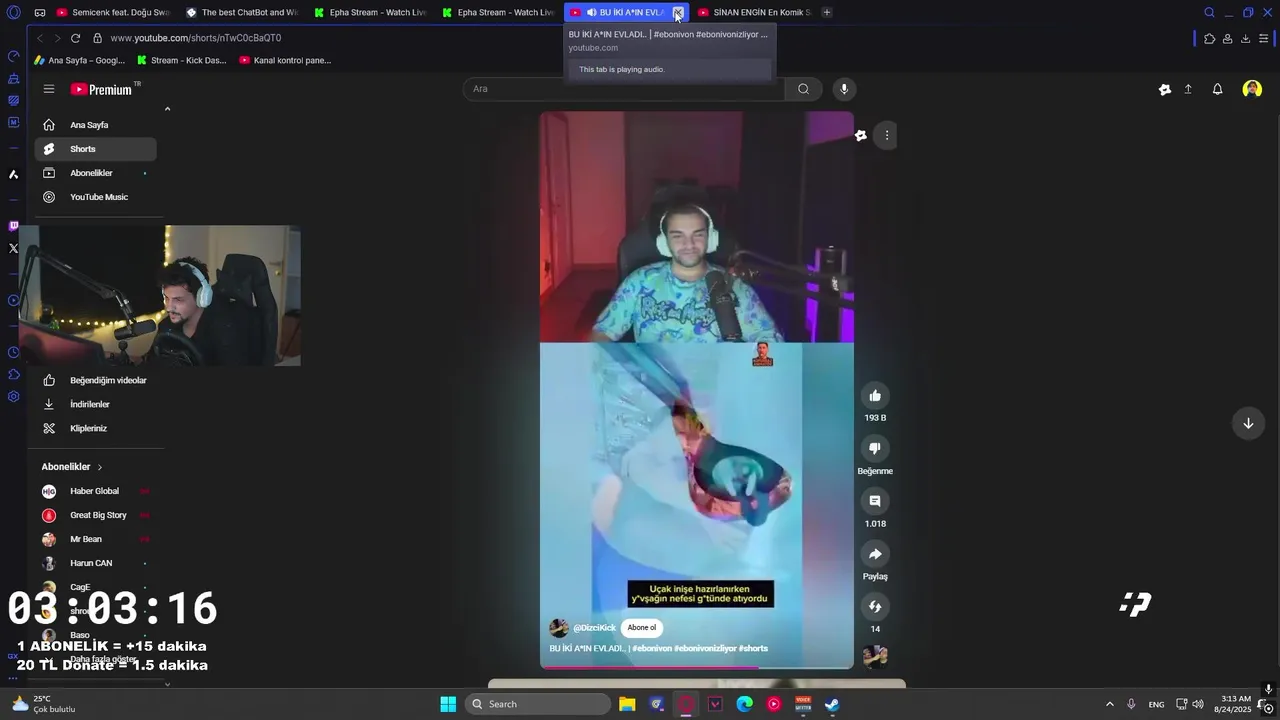Viewport: 1280px width, 720px height.
Task: Open browser tab search magnifier
Action: [x=1209, y=12]
